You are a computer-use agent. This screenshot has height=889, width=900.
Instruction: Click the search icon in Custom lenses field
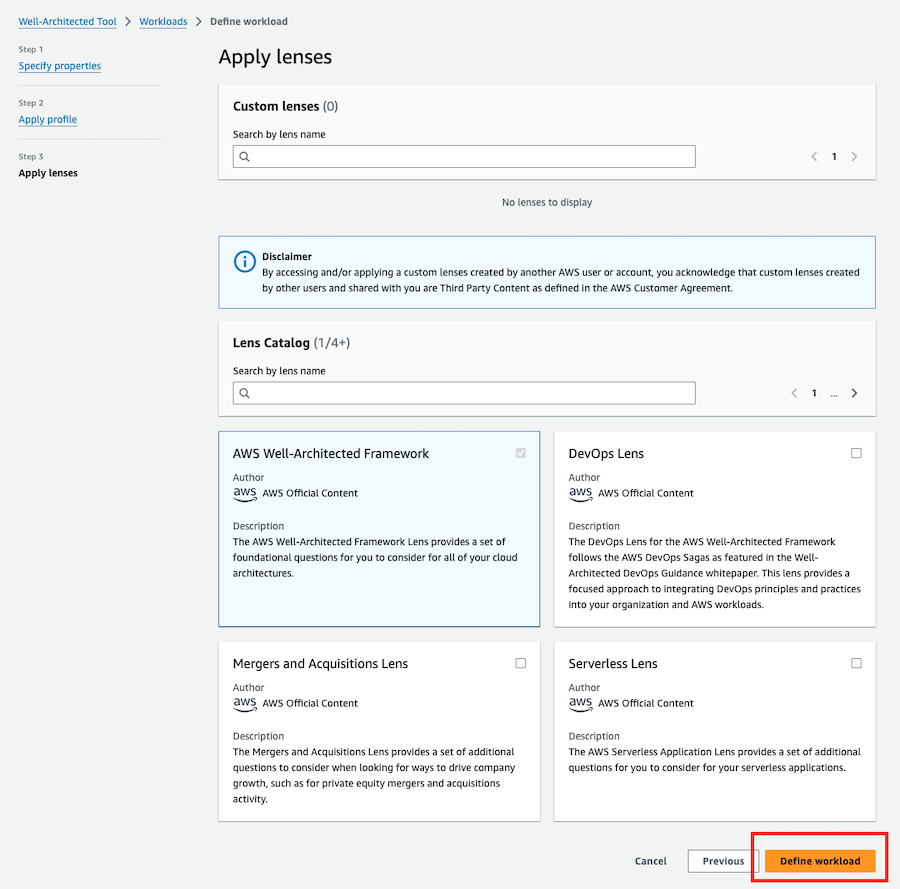245,157
